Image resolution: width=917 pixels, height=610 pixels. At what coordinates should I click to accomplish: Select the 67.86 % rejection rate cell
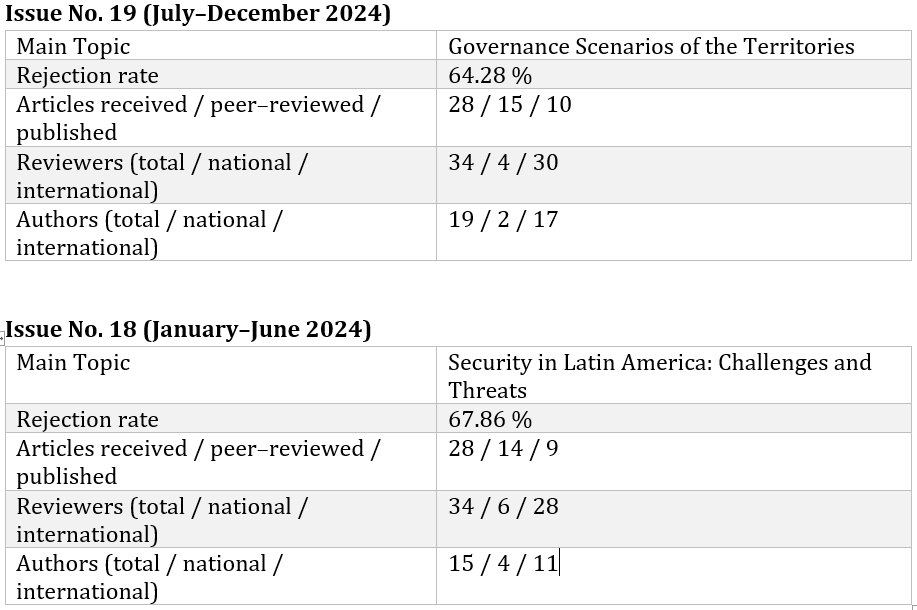(x=490, y=419)
